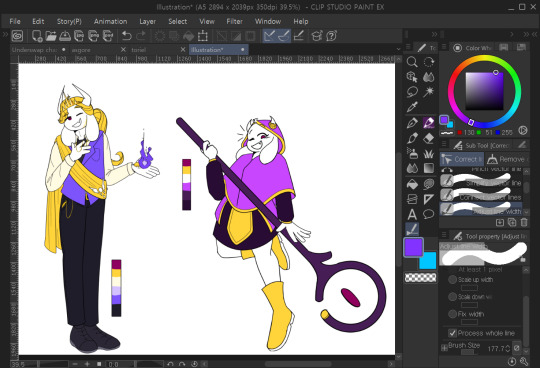Toggle brush size dynamics button beside 177.7
The height and width of the screenshot is (368, 540).
pos(517,348)
